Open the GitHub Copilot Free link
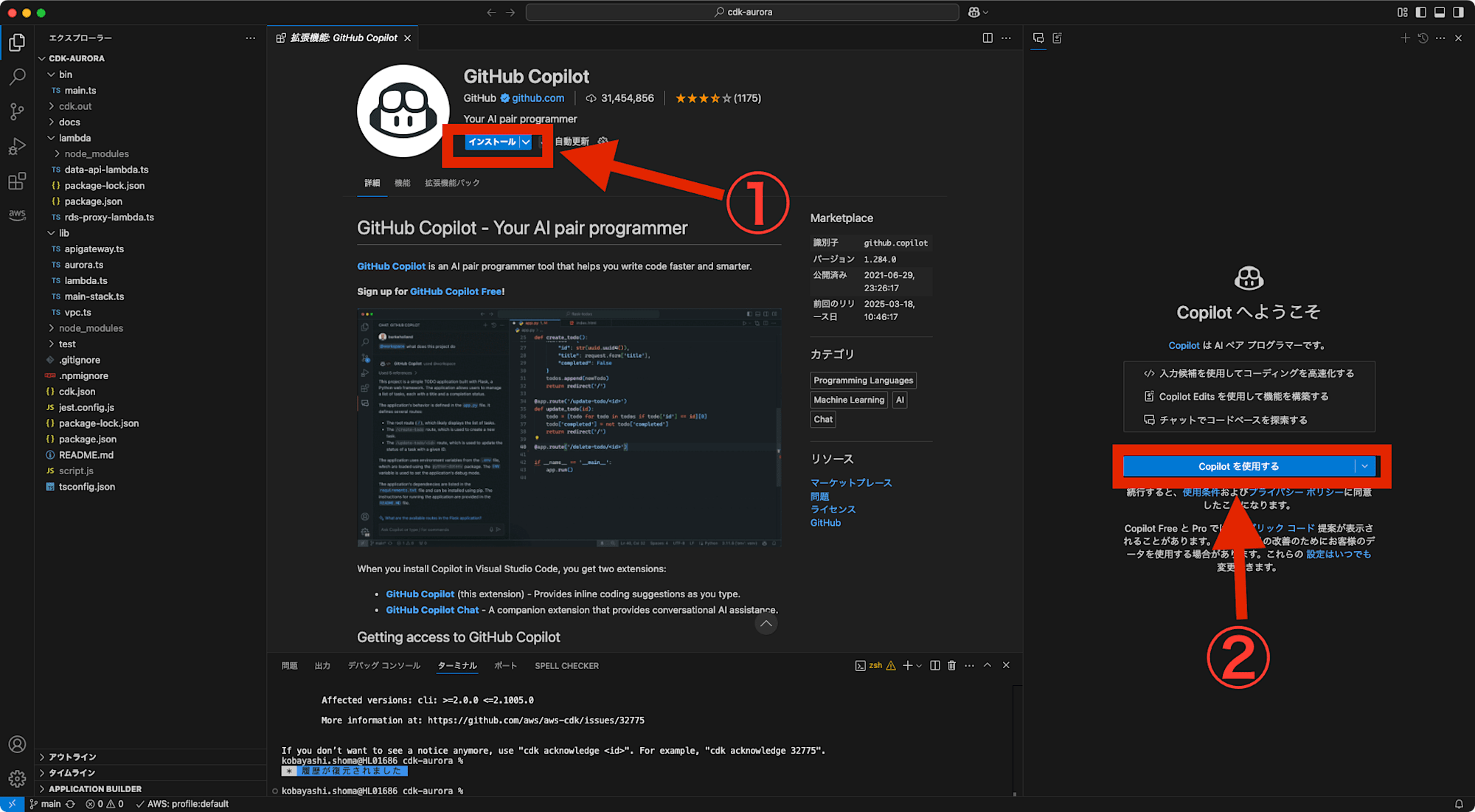This screenshot has height=812, width=1475. point(456,291)
